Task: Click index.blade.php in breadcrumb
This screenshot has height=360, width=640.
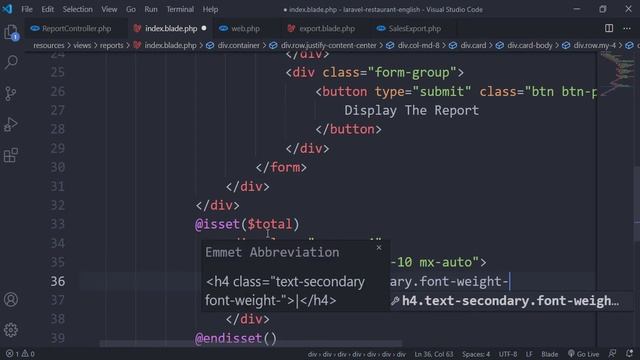Action: [170, 45]
